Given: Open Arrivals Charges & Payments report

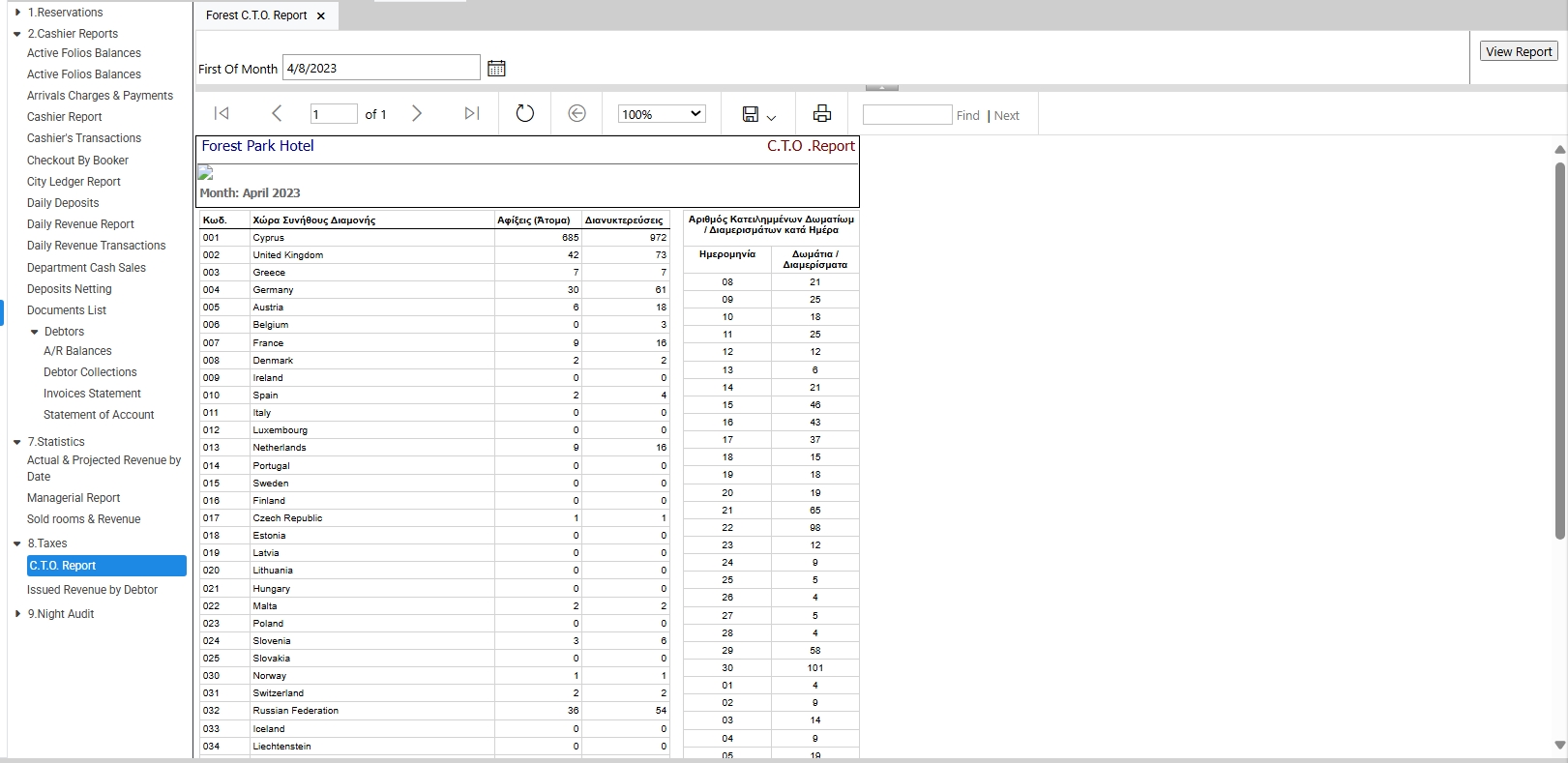Looking at the screenshot, I should click(100, 96).
